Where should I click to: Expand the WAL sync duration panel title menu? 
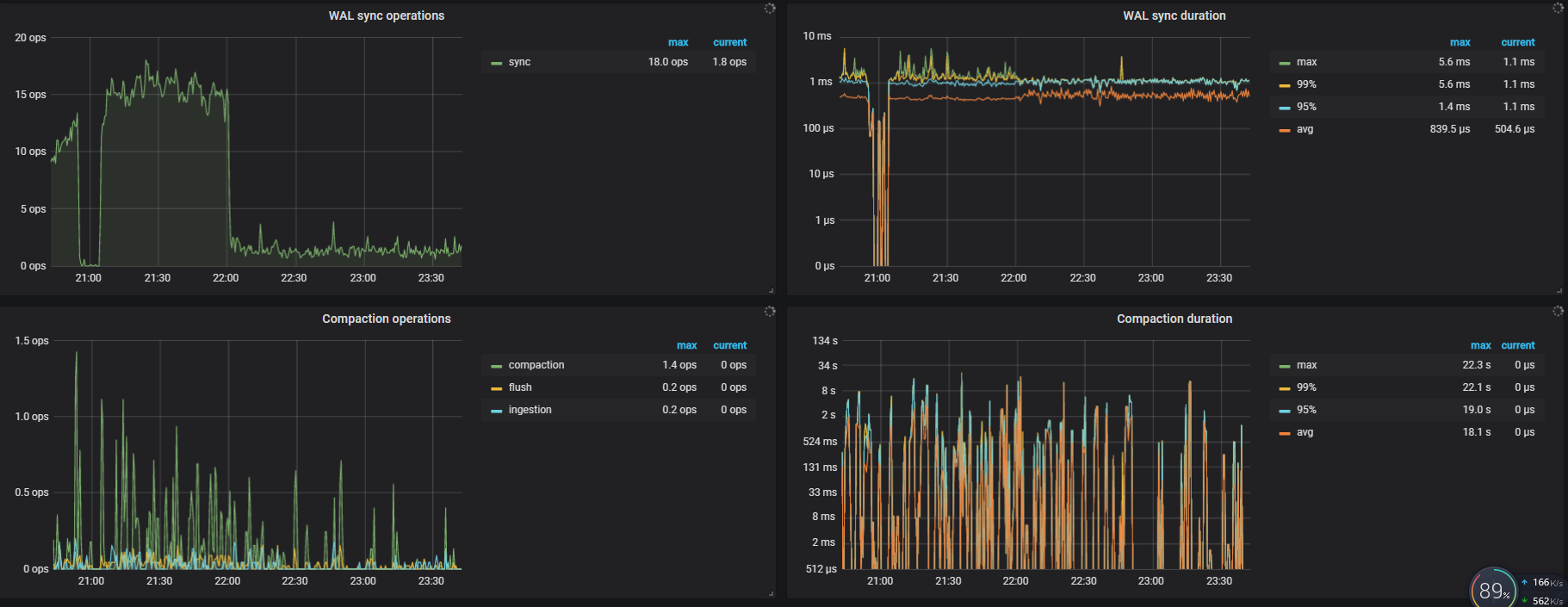(1174, 15)
